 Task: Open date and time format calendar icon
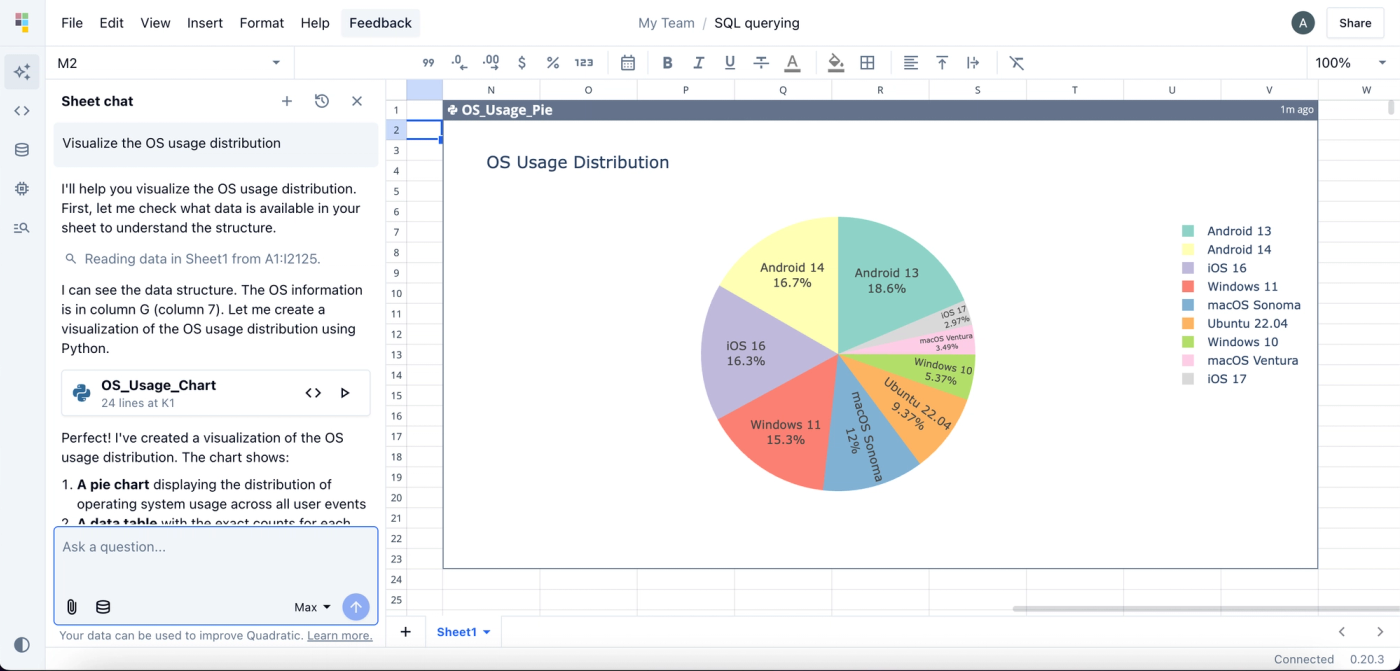point(628,63)
